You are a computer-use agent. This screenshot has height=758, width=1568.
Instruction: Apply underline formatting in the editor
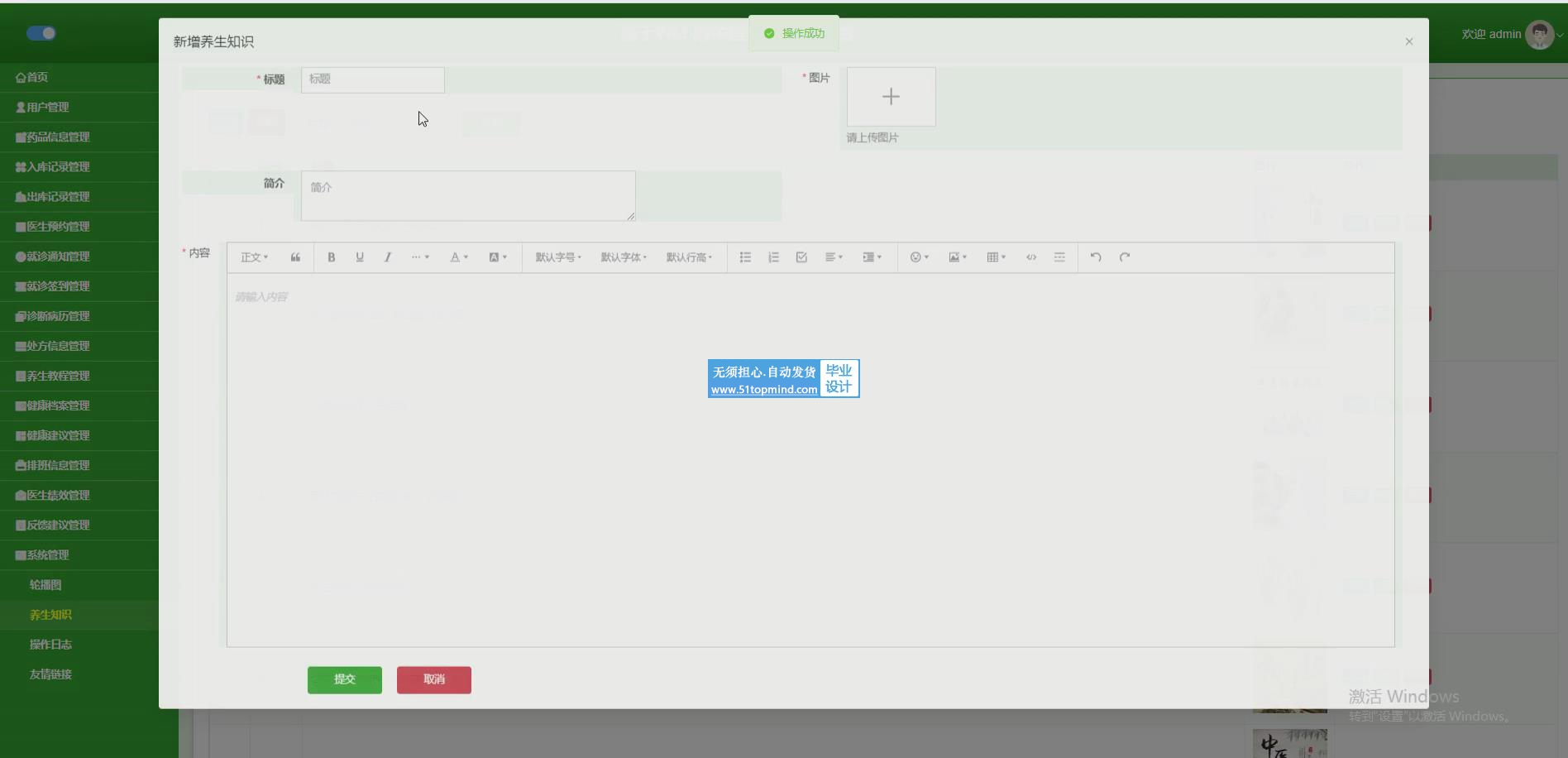click(360, 257)
